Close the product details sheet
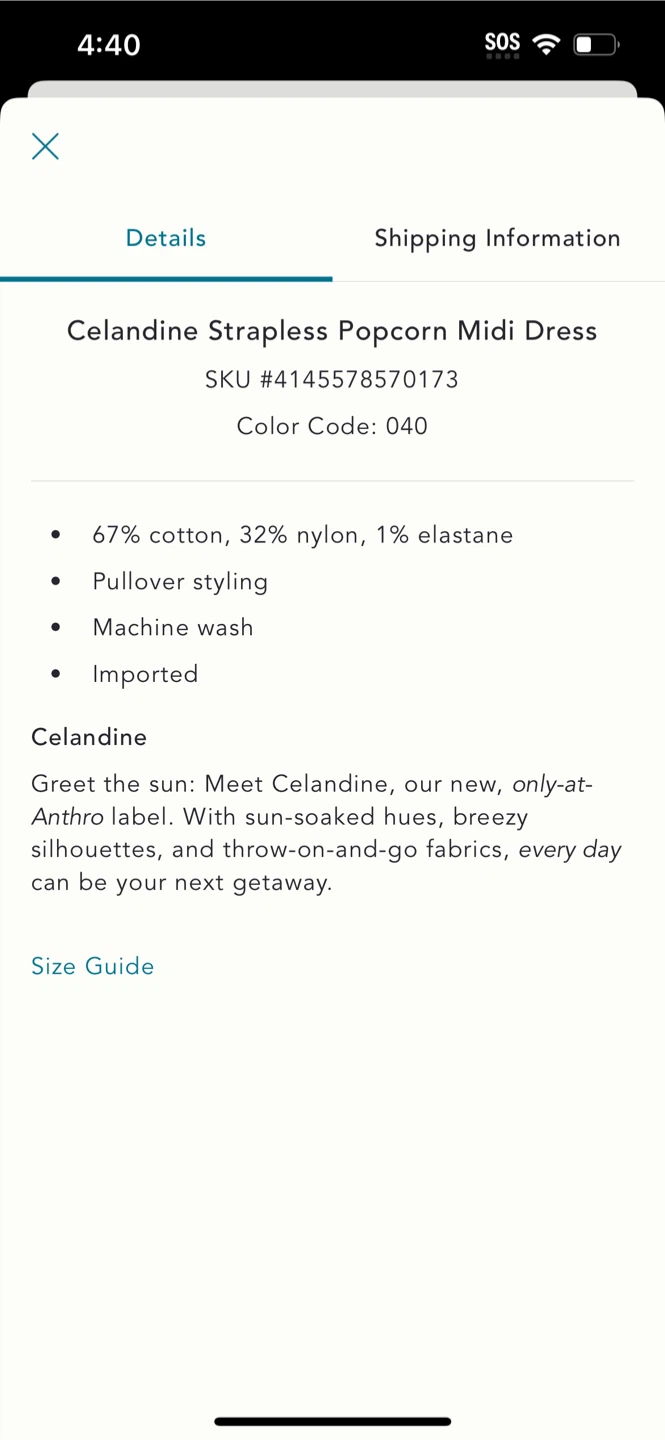The height and width of the screenshot is (1440, 665). coord(45,146)
